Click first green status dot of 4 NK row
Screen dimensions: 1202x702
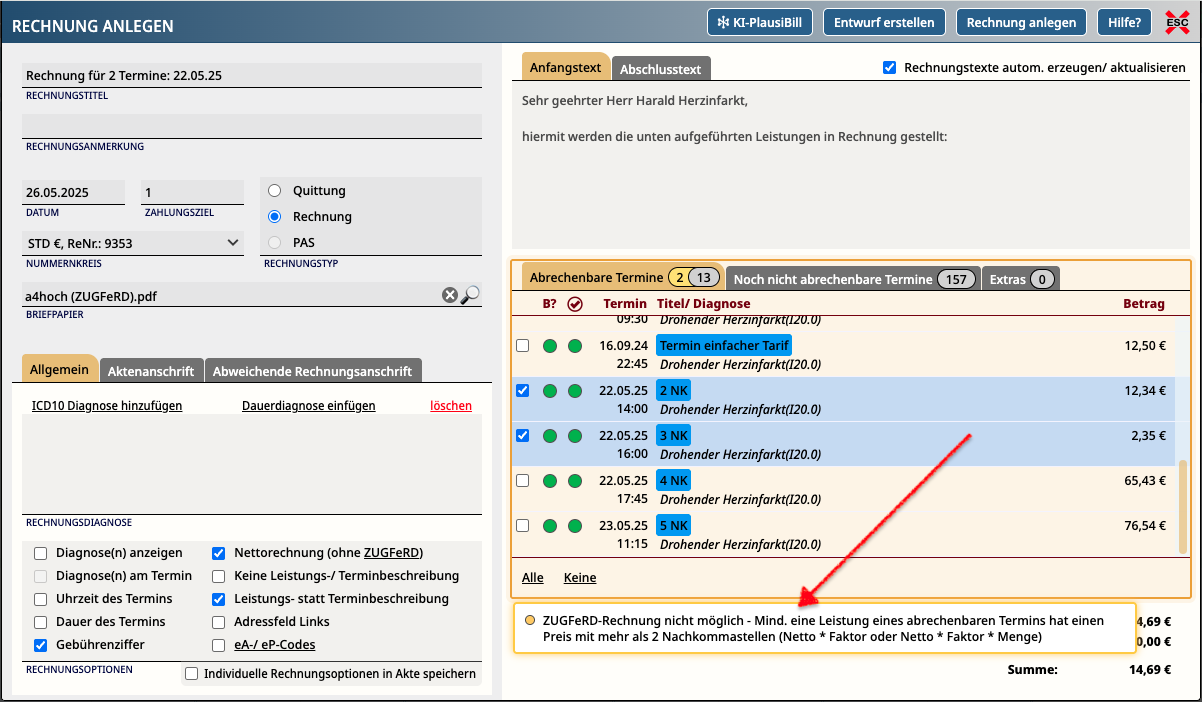[x=550, y=481]
